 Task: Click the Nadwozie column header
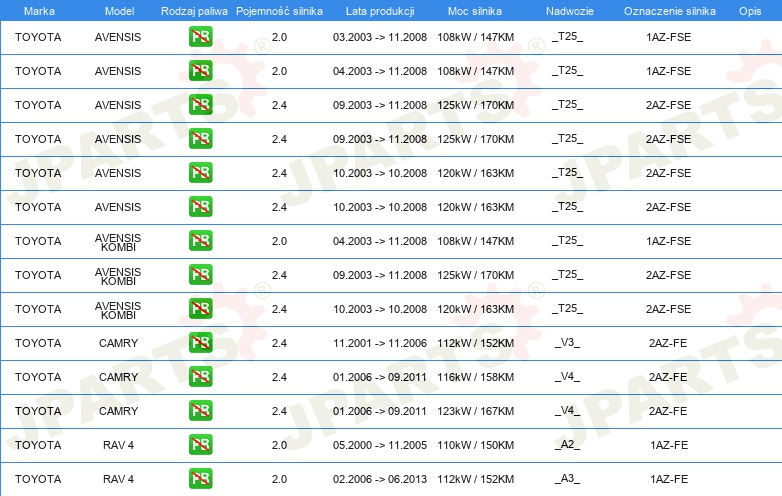tap(570, 11)
